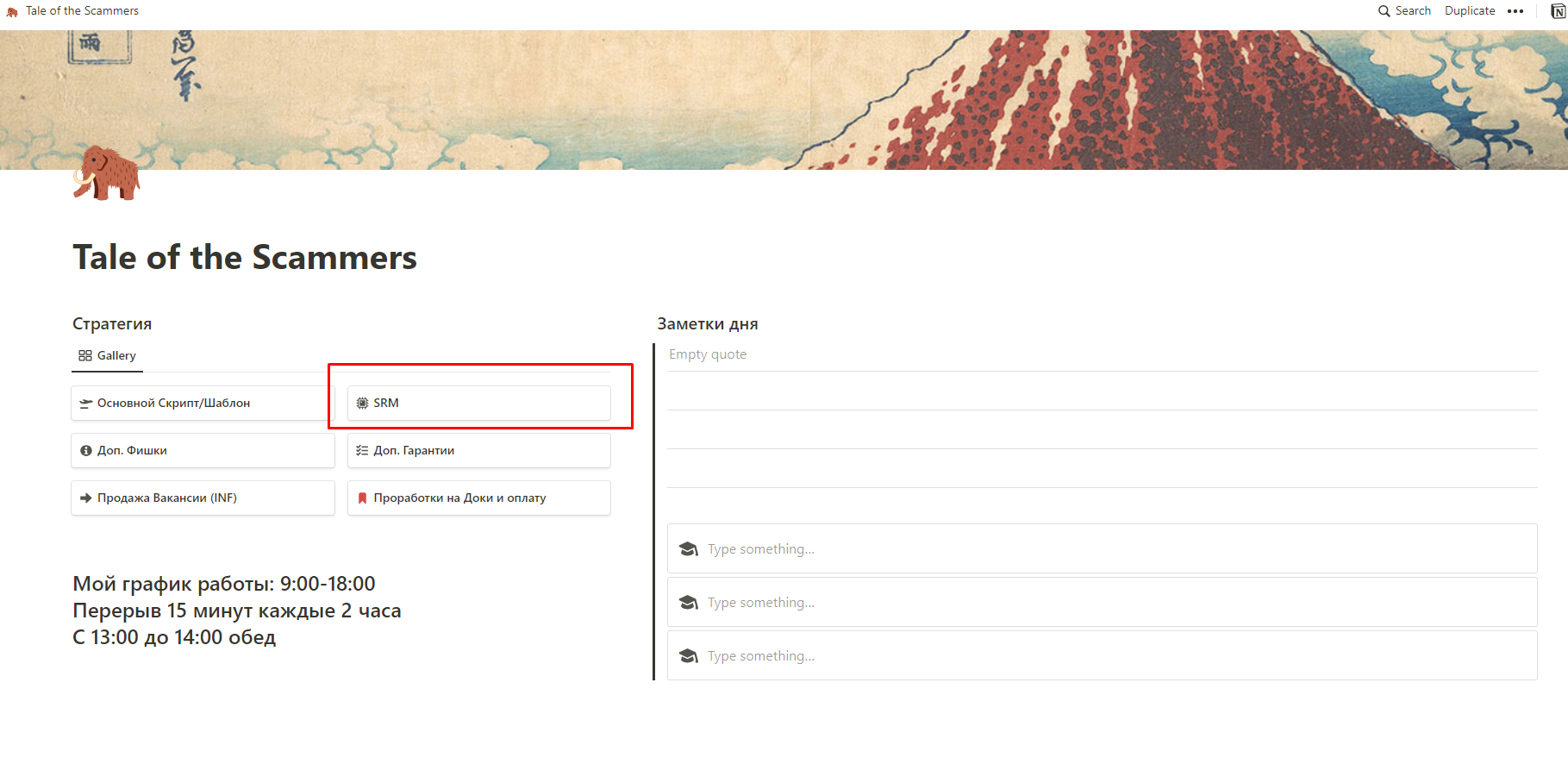Image resolution: width=1568 pixels, height=764 pixels.
Task: Open the Доп. Фишки page card
Action: (x=203, y=450)
